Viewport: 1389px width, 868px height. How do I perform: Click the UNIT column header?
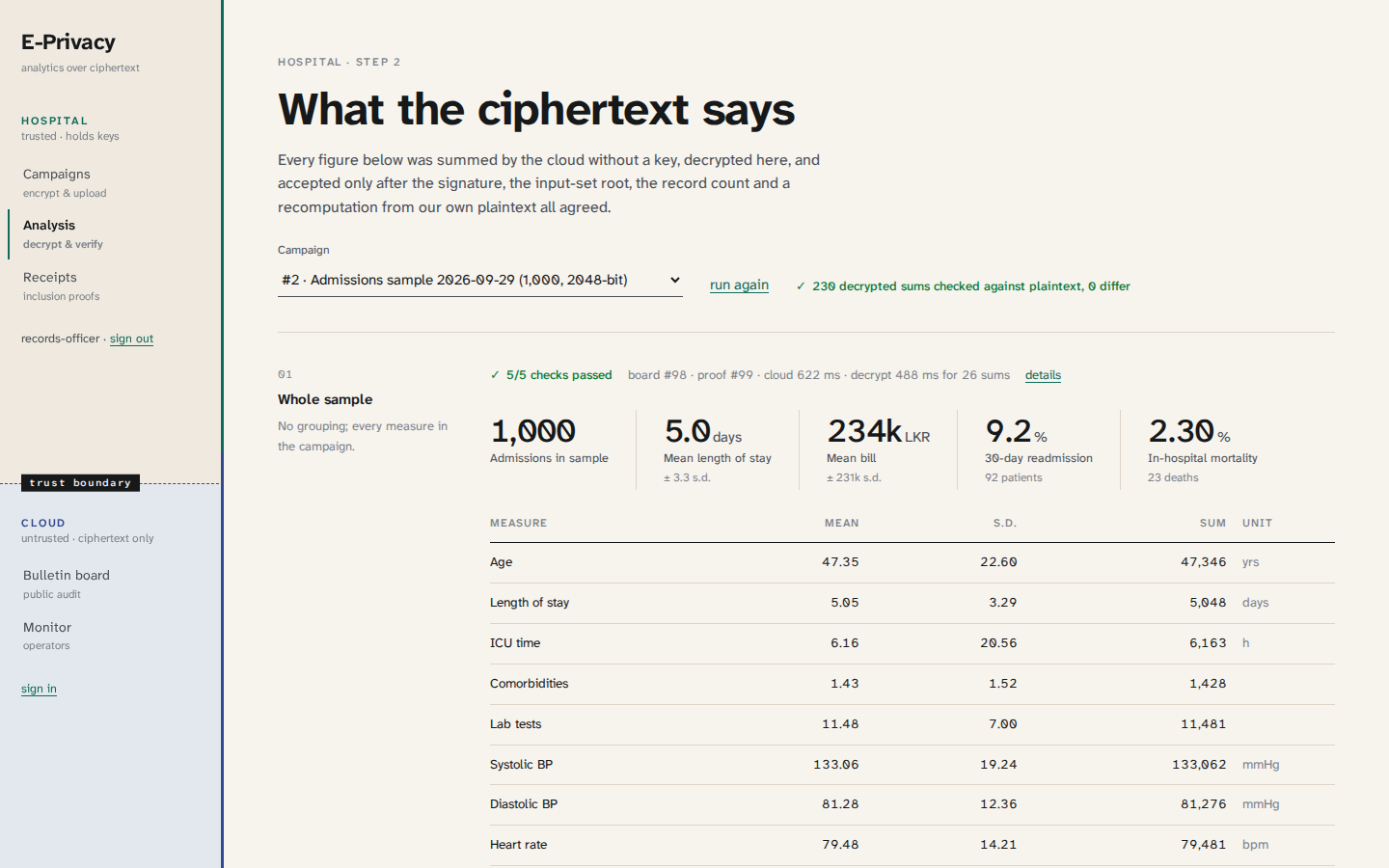[x=1258, y=523]
